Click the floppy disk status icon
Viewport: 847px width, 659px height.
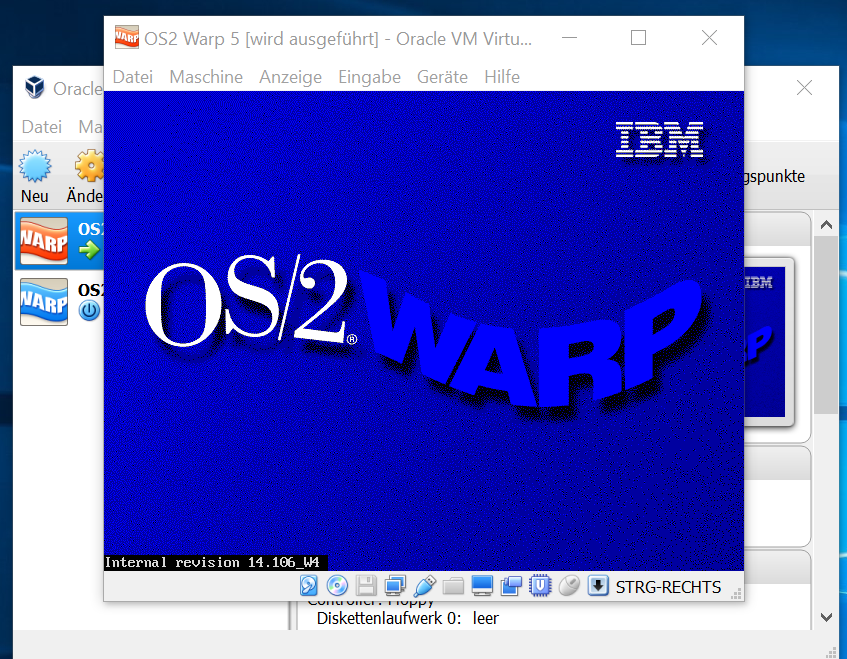pos(366,586)
